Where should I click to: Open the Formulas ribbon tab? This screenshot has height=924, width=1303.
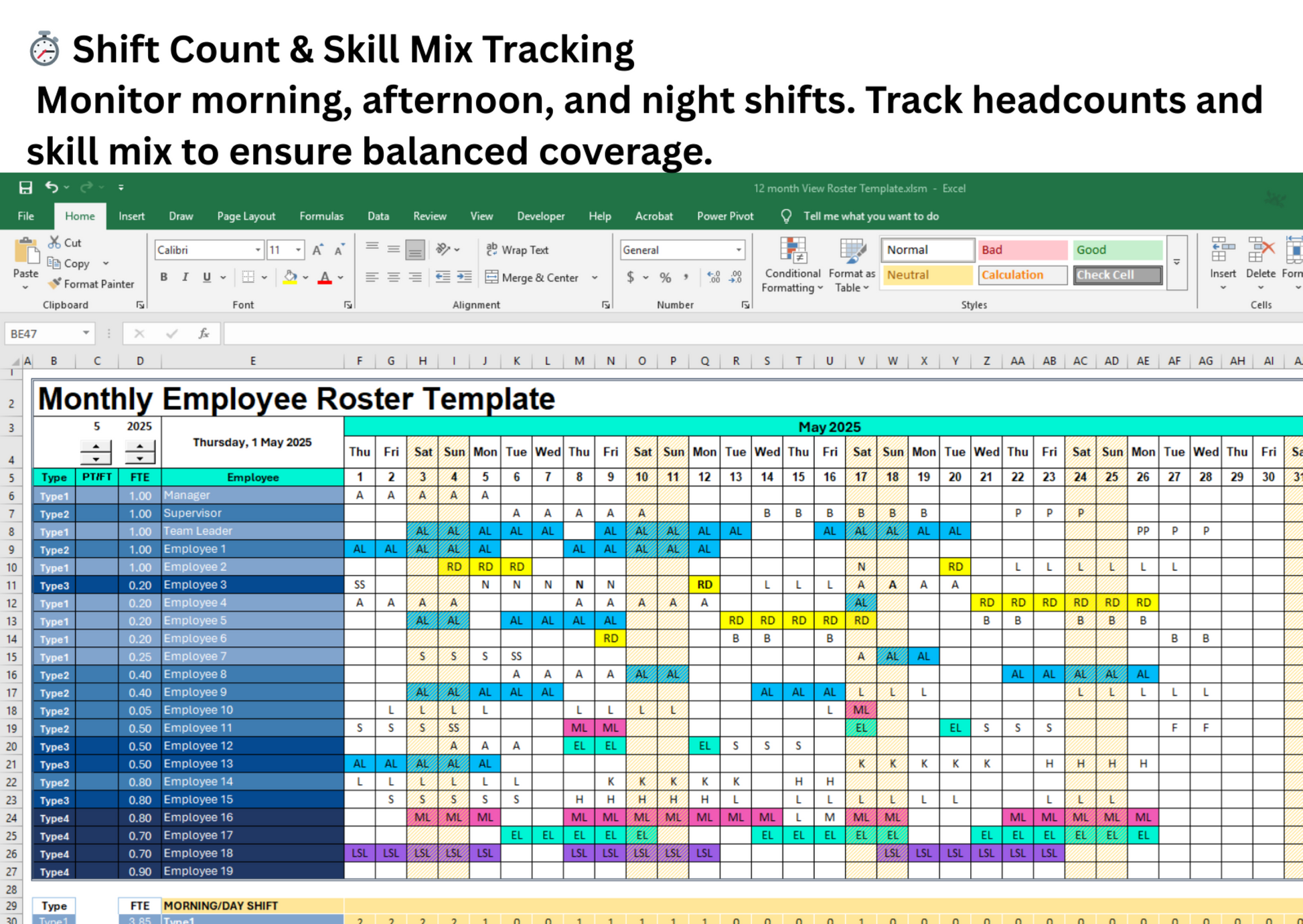click(321, 216)
